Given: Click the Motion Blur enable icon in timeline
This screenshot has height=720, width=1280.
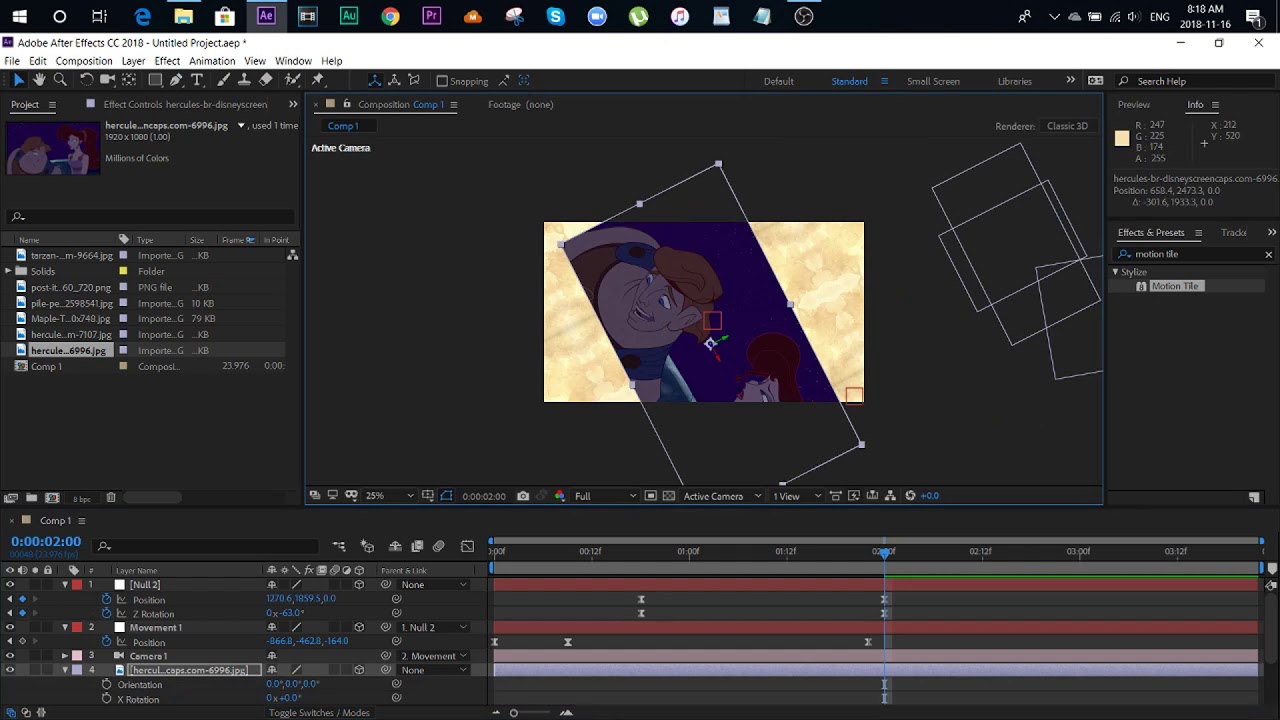Looking at the screenshot, I should click(438, 546).
